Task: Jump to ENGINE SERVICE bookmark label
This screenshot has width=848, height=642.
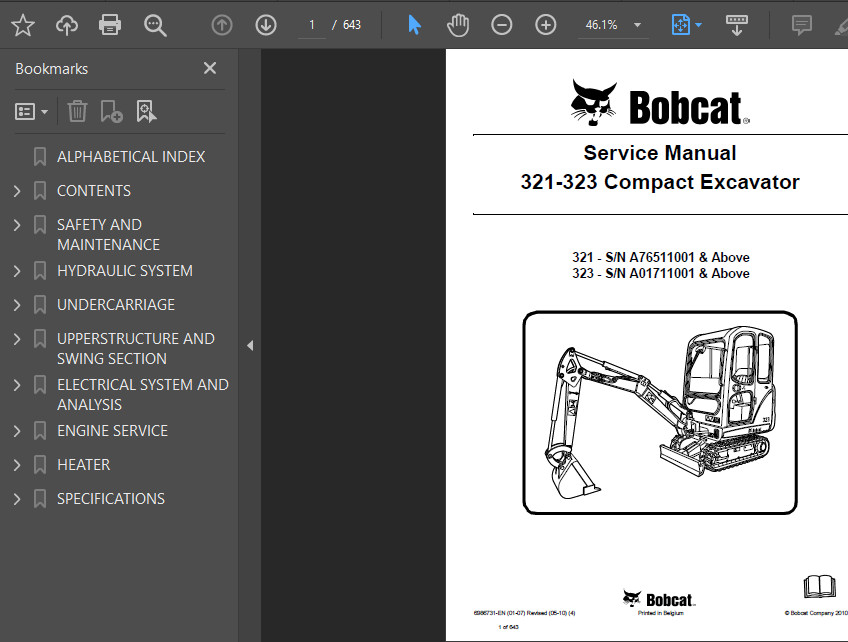Action: click(x=112, y=431)
